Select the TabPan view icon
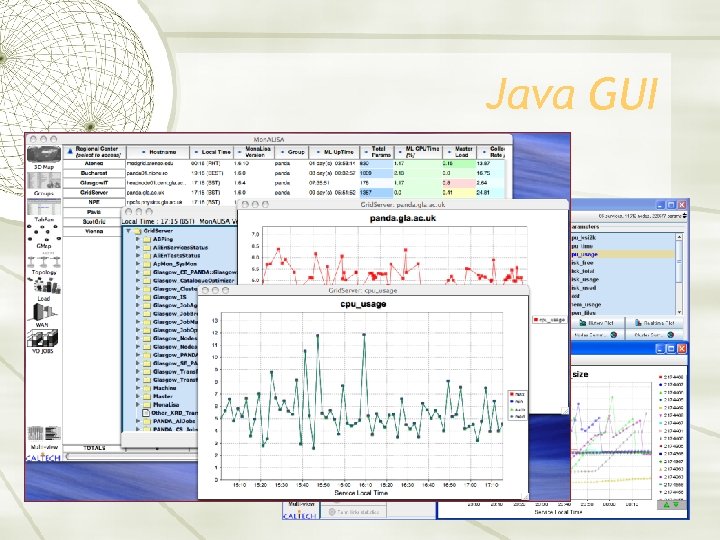720x540 pixels. click(44, 208)
